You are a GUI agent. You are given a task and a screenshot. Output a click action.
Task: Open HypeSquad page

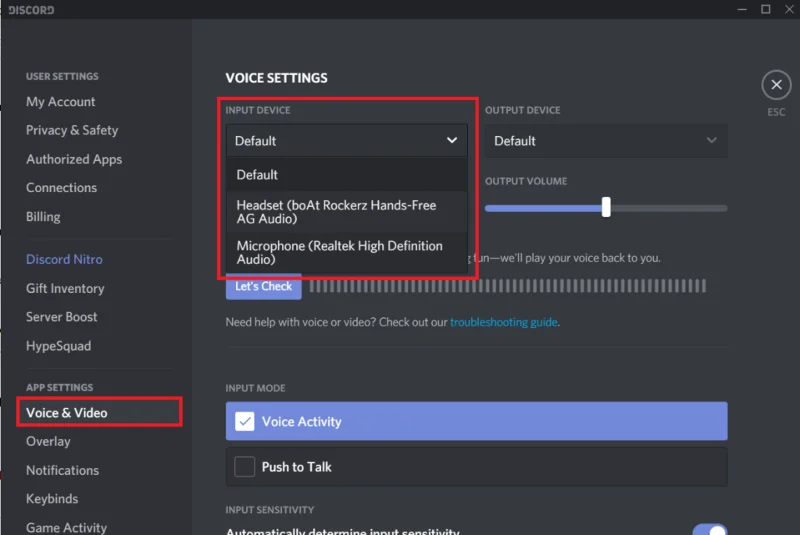[58, 346]
